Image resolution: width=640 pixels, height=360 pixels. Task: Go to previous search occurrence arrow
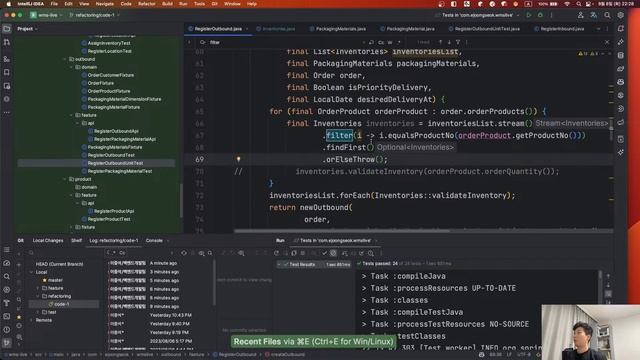pyautogui.click(x=440, y=42)
